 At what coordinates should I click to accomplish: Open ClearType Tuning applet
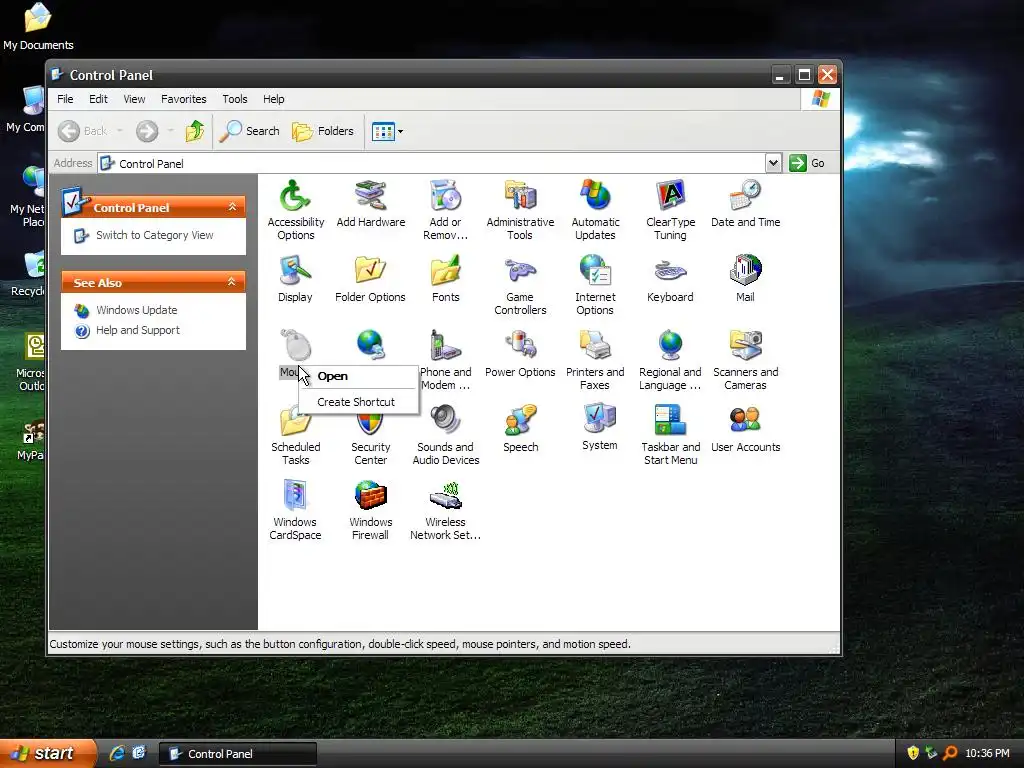point(670,210)
